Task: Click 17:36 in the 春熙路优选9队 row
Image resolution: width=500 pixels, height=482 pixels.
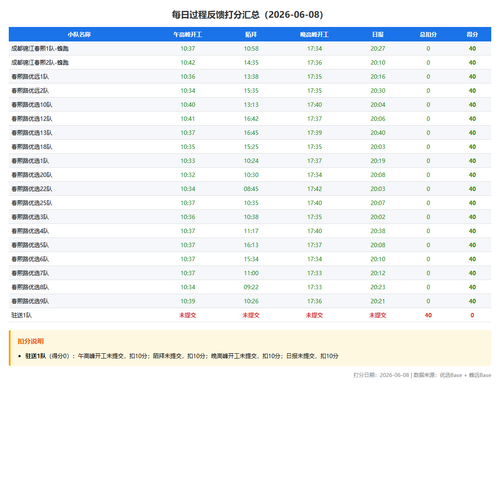Action: 314,301
